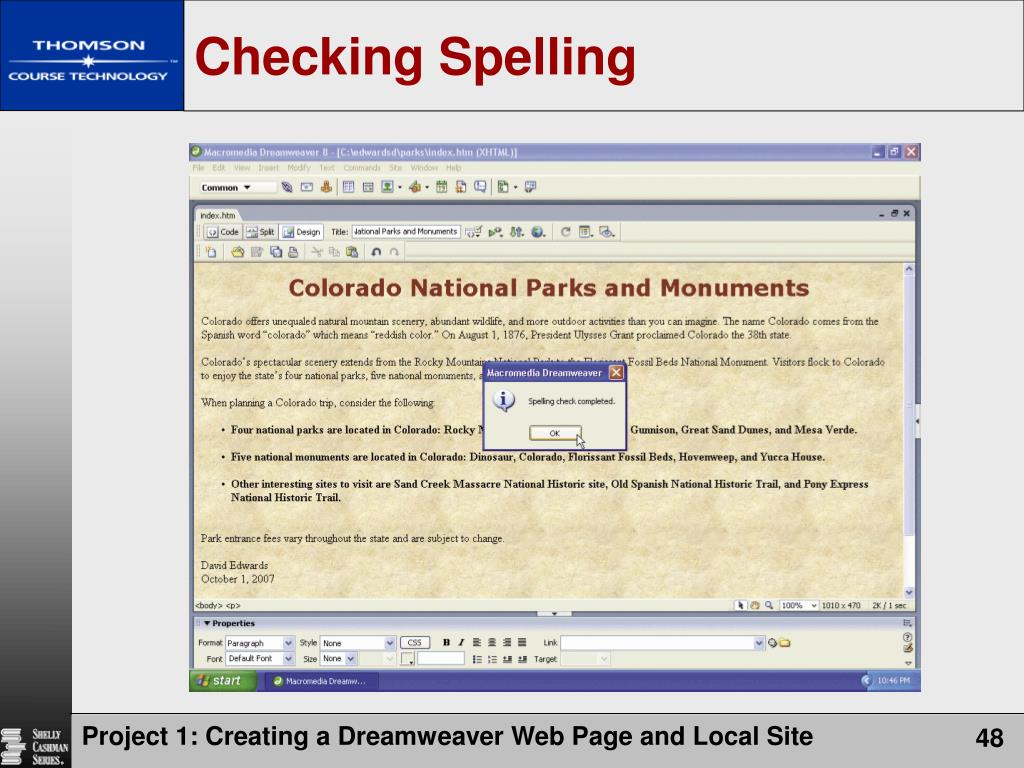Open Property inspector help question icon

pos(906,637)
